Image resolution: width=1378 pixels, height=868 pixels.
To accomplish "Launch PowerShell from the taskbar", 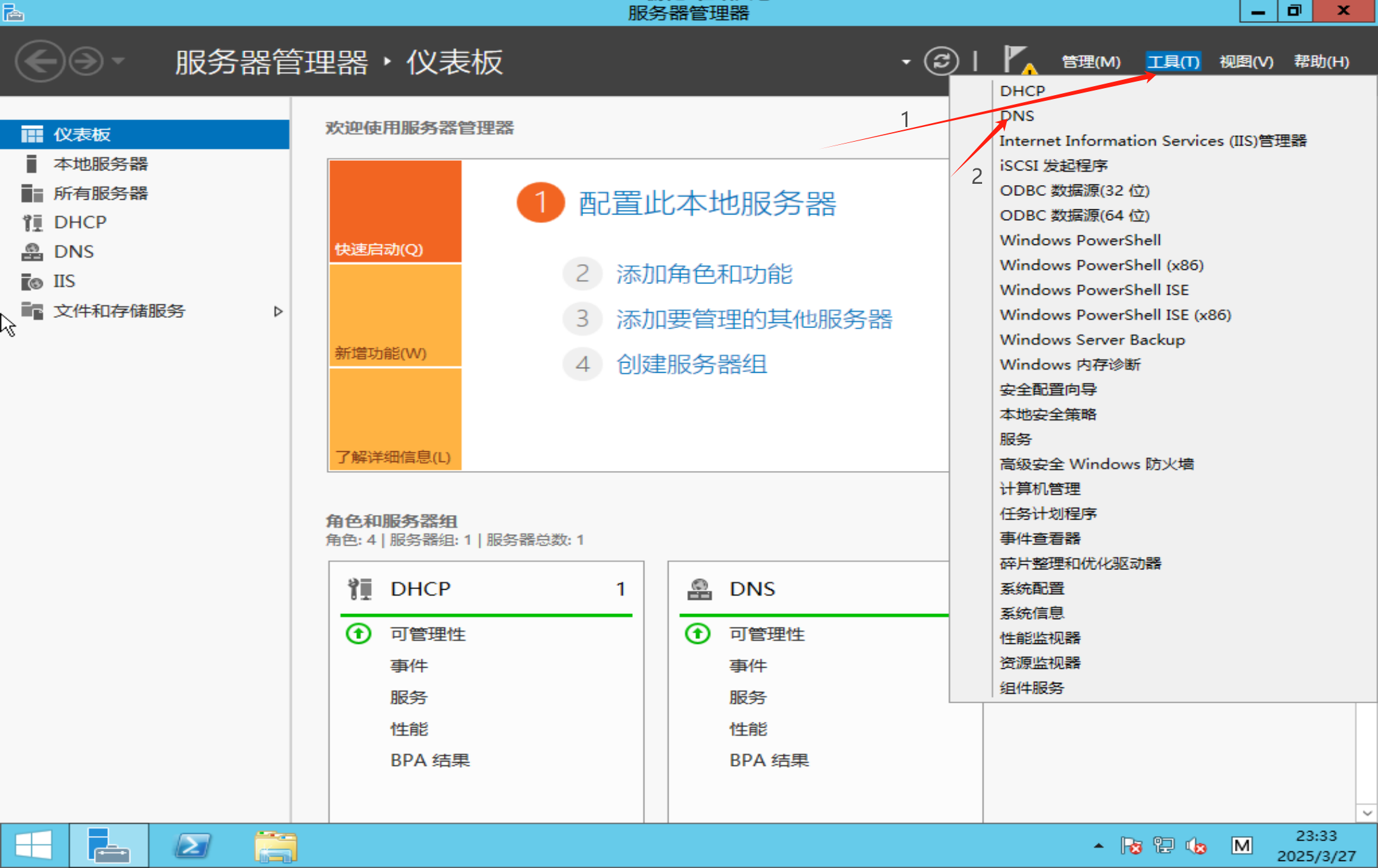I will click(192, 846).
